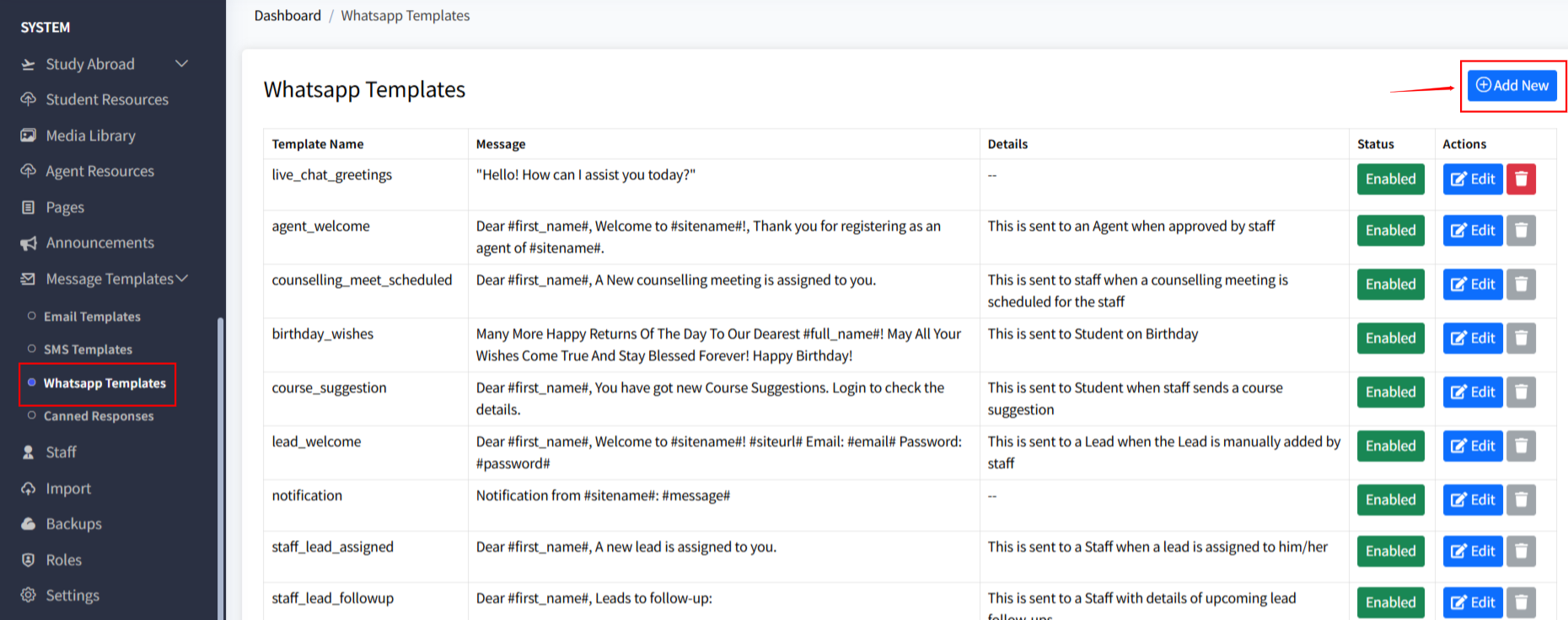Open the Canned Responses submenu item
The width and height of the screenshot is (1568, 620).
pyautogui.click(x=99, y=416)
